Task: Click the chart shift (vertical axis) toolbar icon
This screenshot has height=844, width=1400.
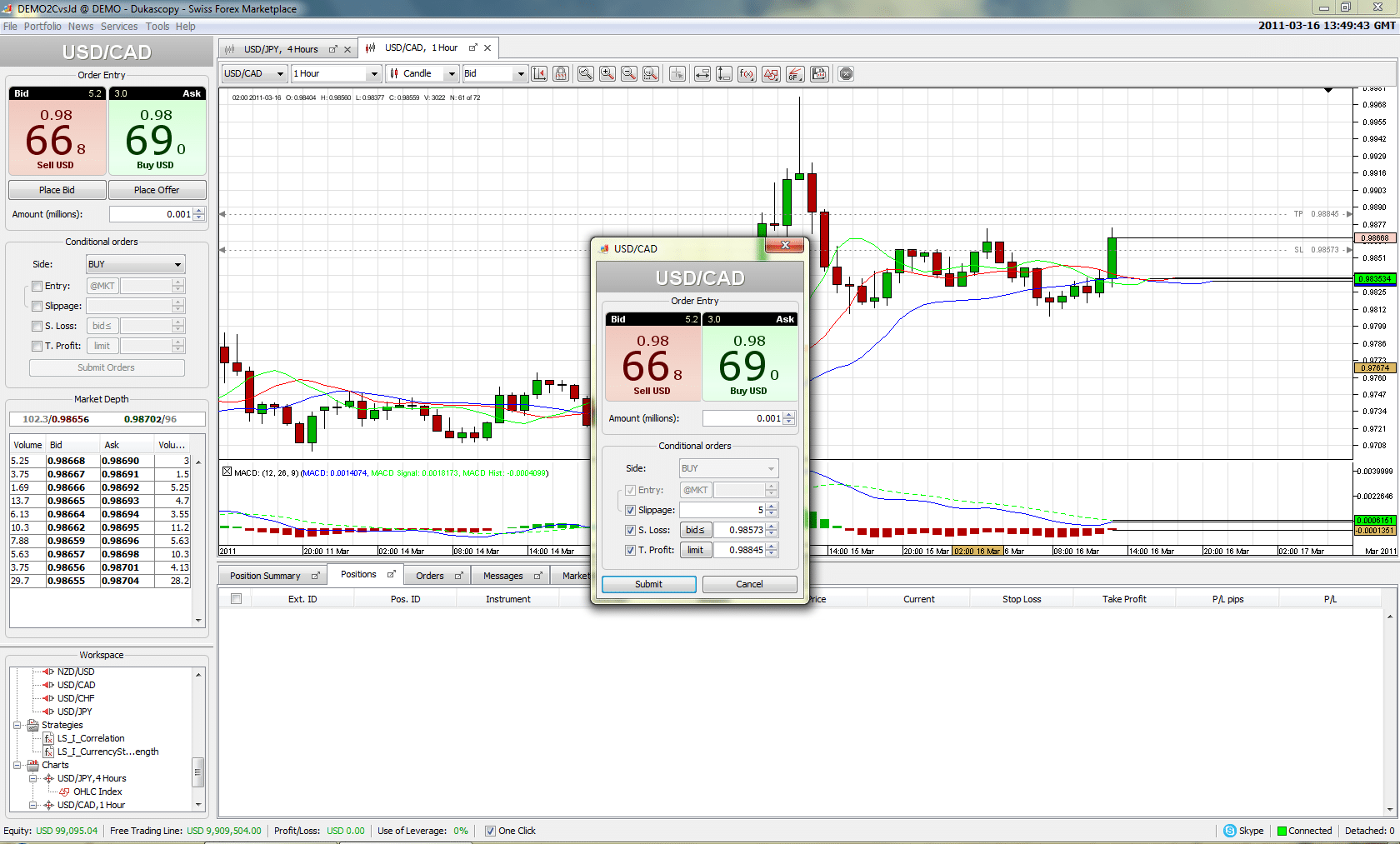Action: (x=539, y=74)
